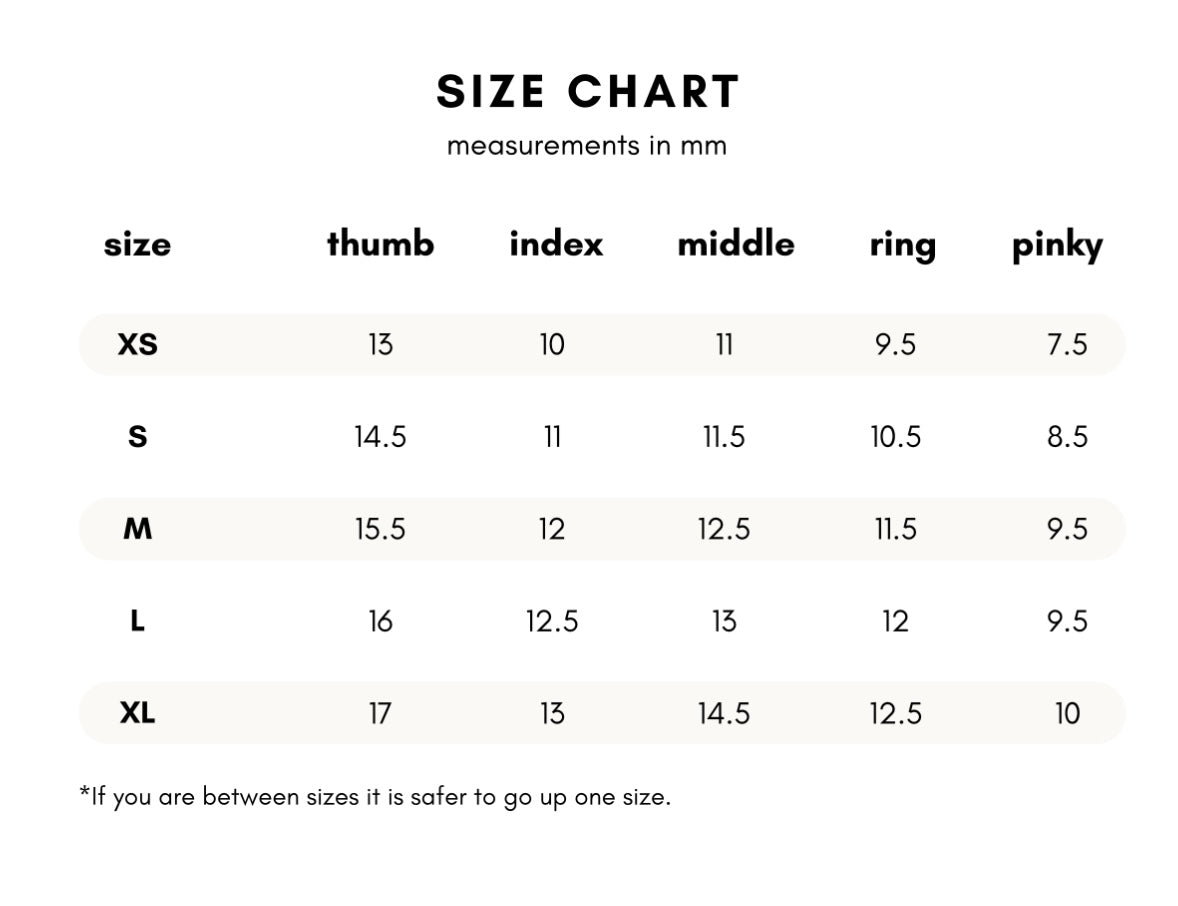The width and height of the screenshot is (1178, 906).
Task: Click the S row label
Action: click(138, 437)
